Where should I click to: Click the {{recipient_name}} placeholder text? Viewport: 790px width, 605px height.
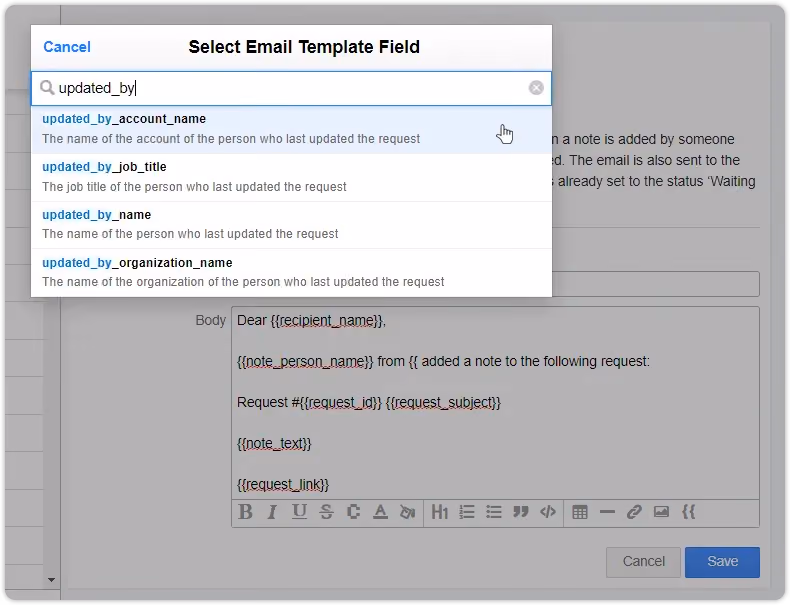(x=326, y=320)
